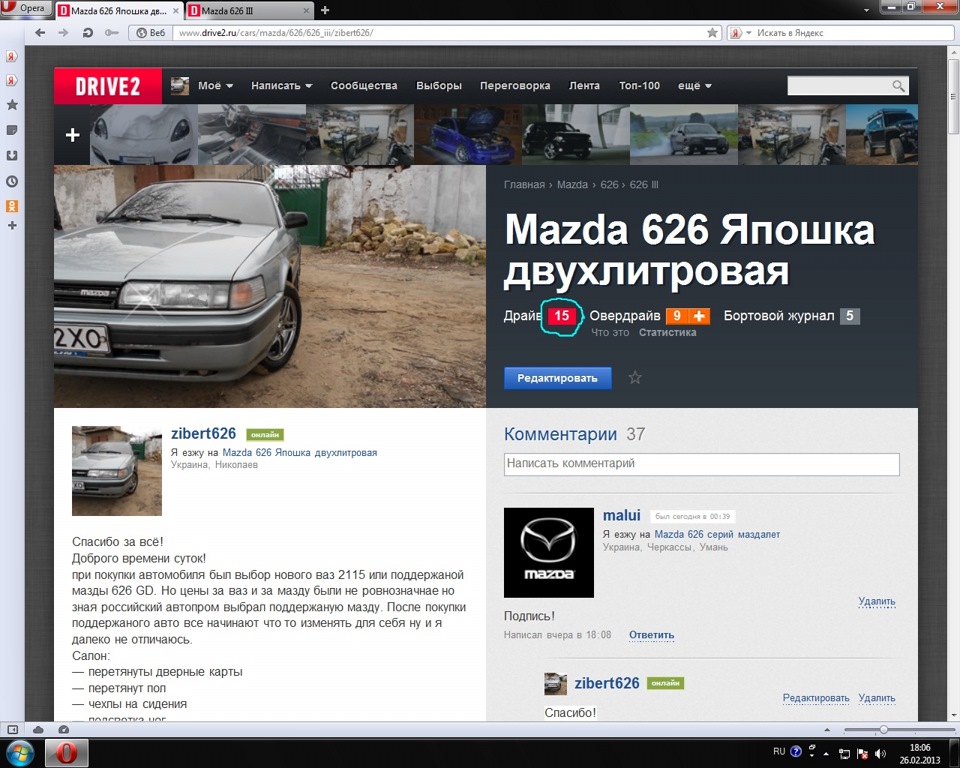The width and height of the screenshot is (960, 768).
Task: Open the Лента feed
Action: coord(584,86)
